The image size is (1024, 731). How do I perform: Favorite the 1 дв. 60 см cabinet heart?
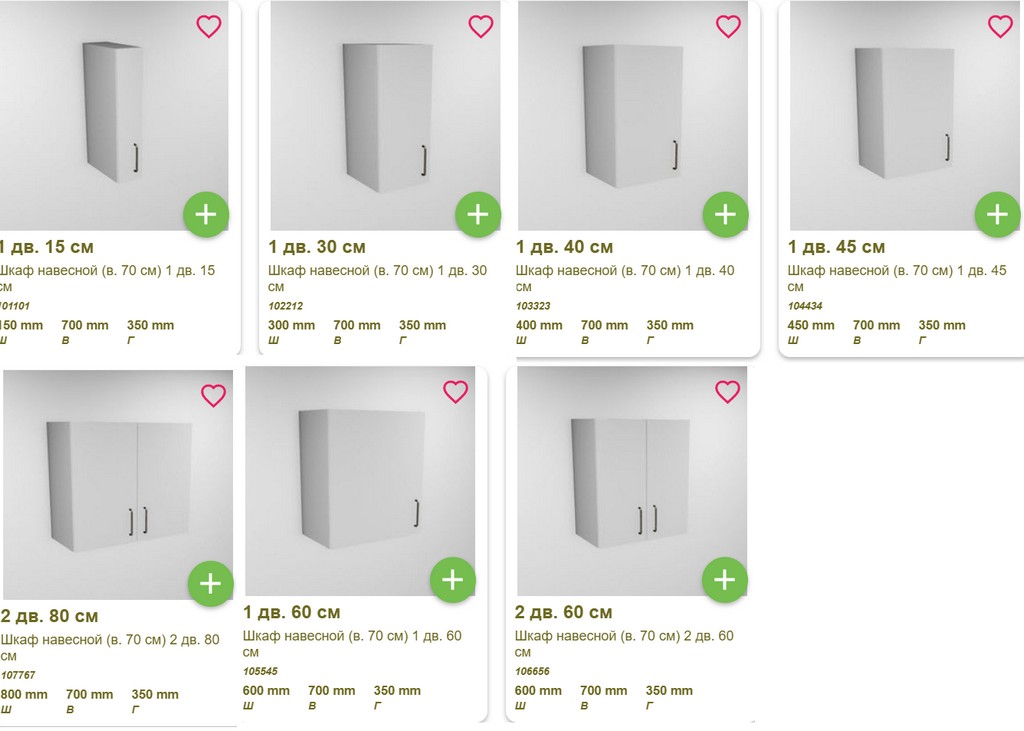click(455, 392)
